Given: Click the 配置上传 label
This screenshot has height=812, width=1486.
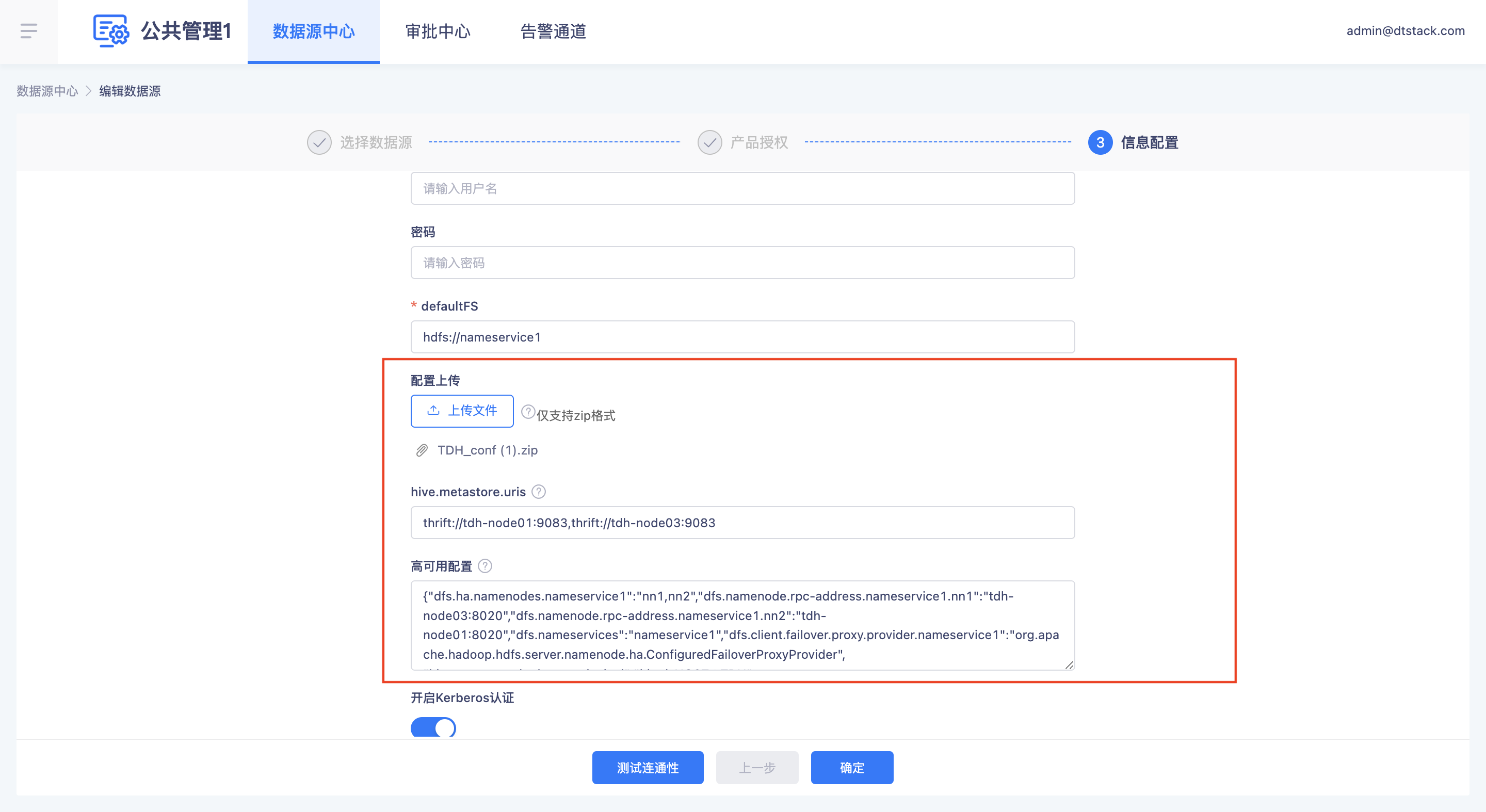Looking at the screenshot, I should click(435, 381).
